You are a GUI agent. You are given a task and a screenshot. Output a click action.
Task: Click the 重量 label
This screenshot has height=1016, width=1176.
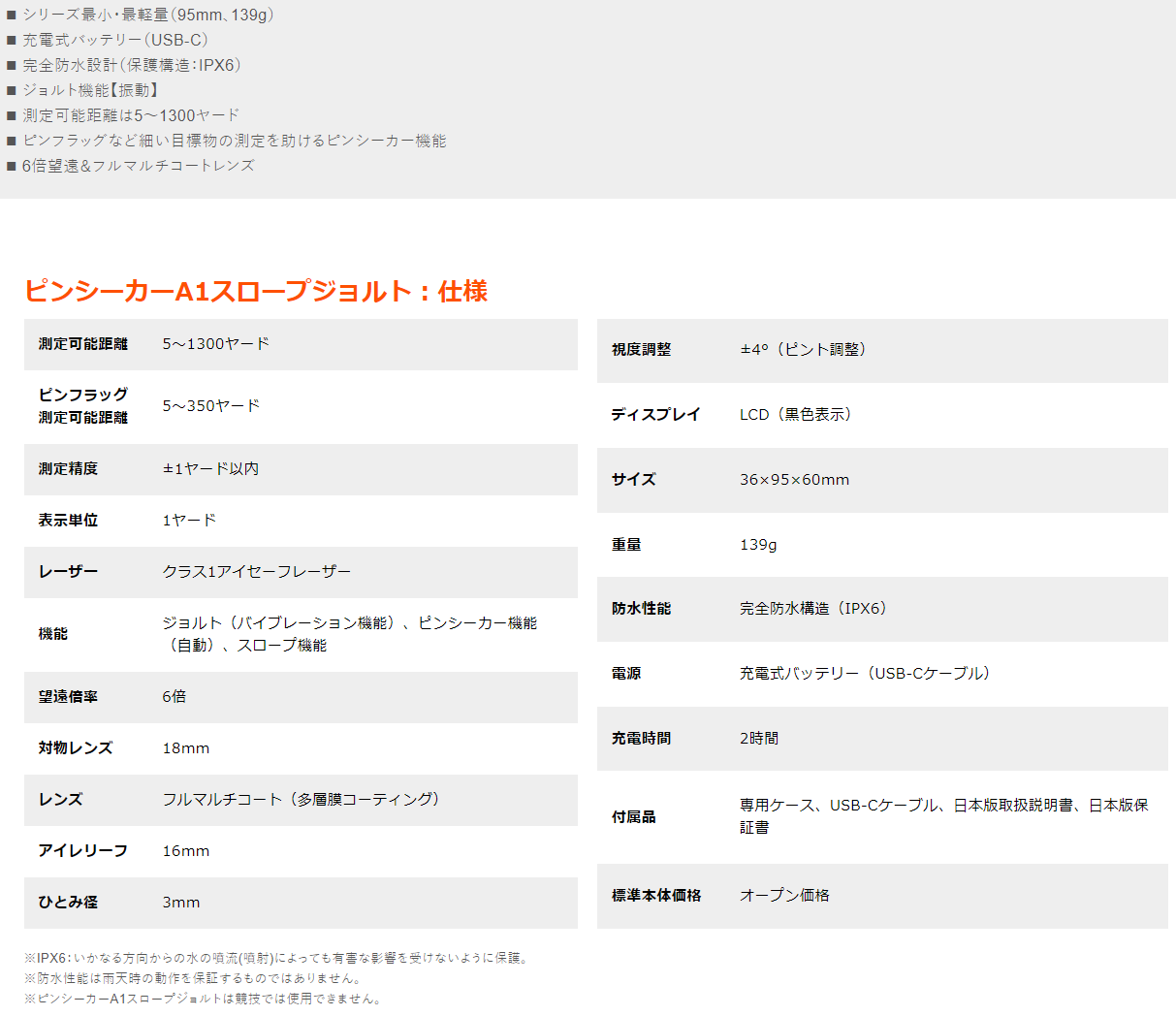coord(626,545)
